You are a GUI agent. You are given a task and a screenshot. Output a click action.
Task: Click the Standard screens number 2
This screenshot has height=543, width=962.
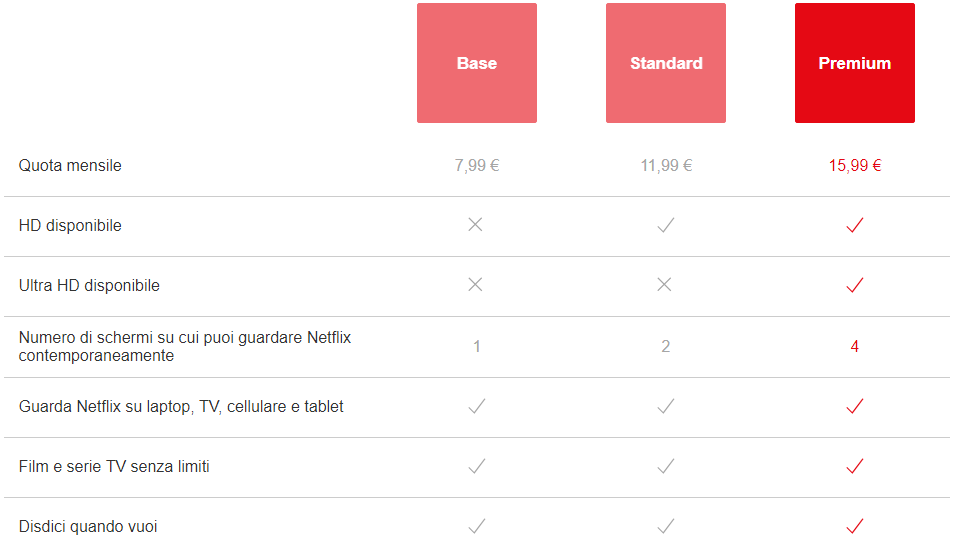click(666, 347)
